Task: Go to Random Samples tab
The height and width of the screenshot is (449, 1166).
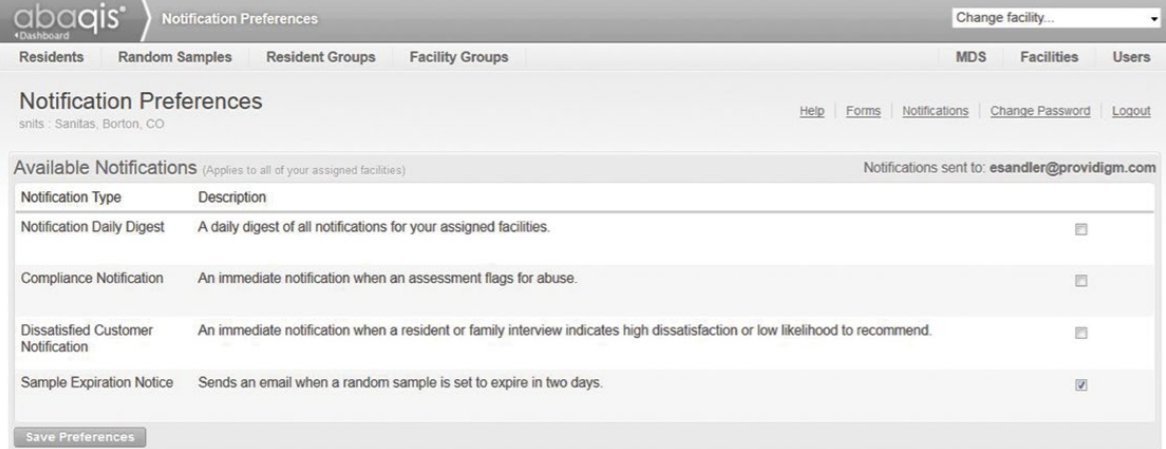Action: pos(175,58)
